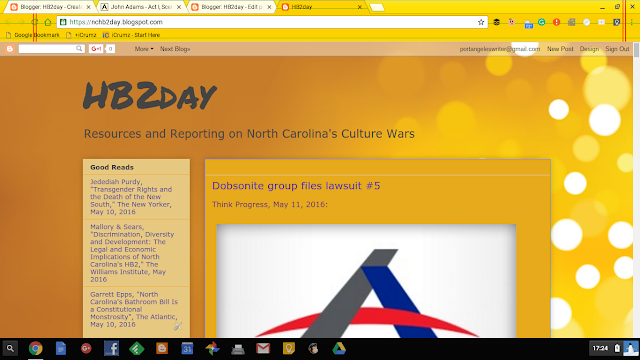This screenshot has height=360, width=640.
Task: Switch to the John Adams - Act I tab
Action: click(x=141, y=7)
